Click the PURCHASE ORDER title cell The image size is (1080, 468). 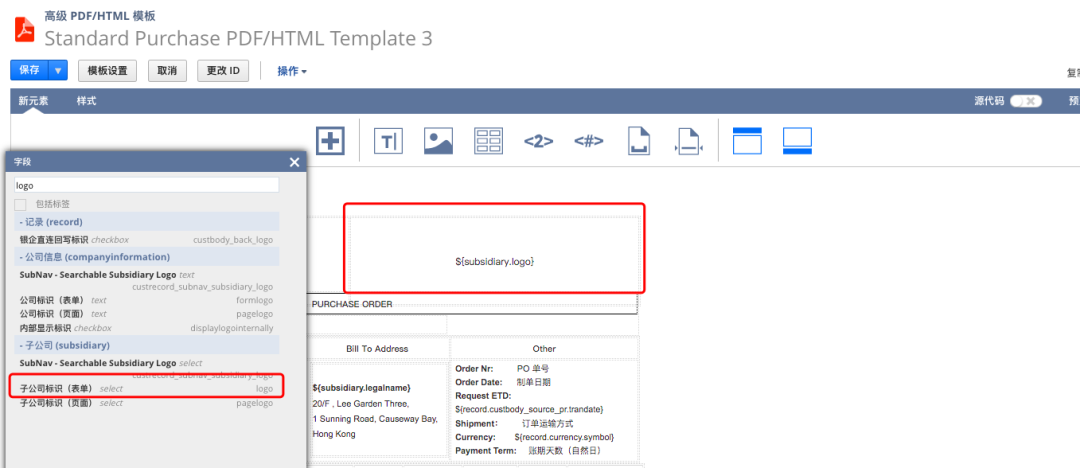(x=352, y=304)
